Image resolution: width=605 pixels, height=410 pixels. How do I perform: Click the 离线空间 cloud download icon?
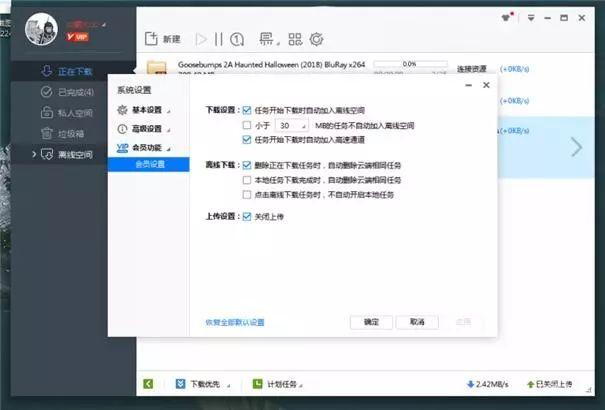47,154
